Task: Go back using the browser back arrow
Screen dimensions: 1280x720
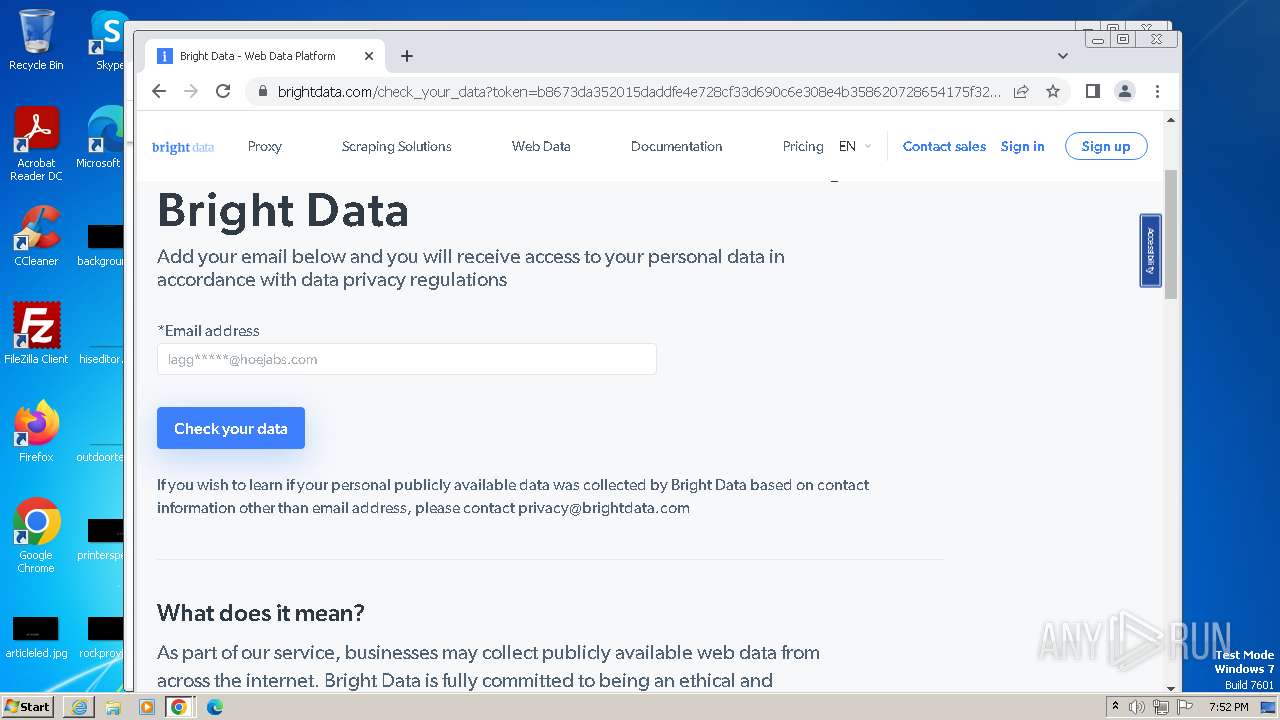Action: (x=159, y=91)
